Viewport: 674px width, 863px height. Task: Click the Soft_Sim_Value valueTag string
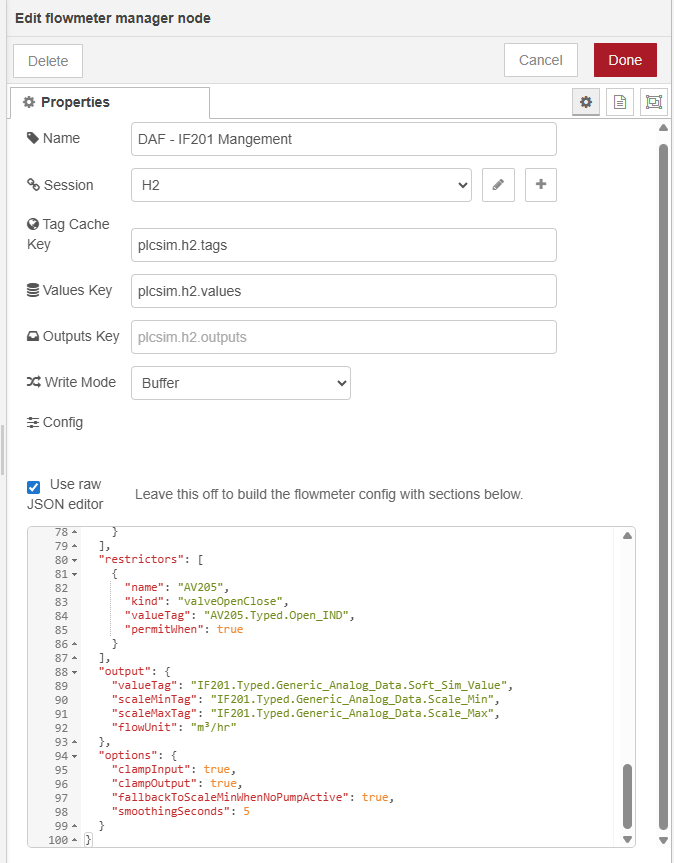[x=349, y=685]
